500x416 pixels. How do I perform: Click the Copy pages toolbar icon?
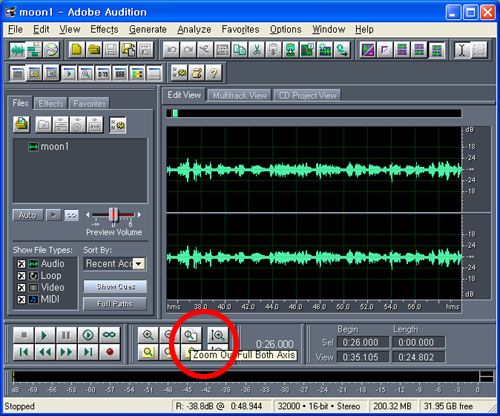(239, 50)
